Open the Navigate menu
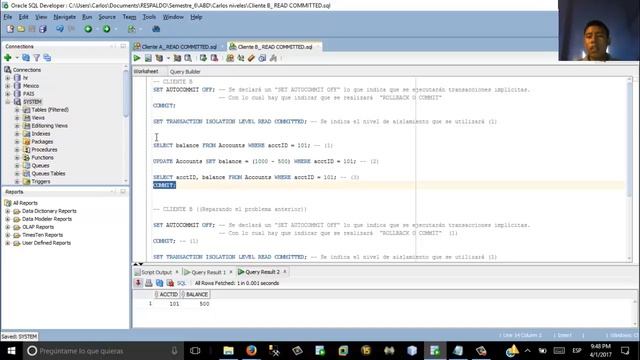Image resolution: width=640 pixels, height=360 pixels. [64, 17]
